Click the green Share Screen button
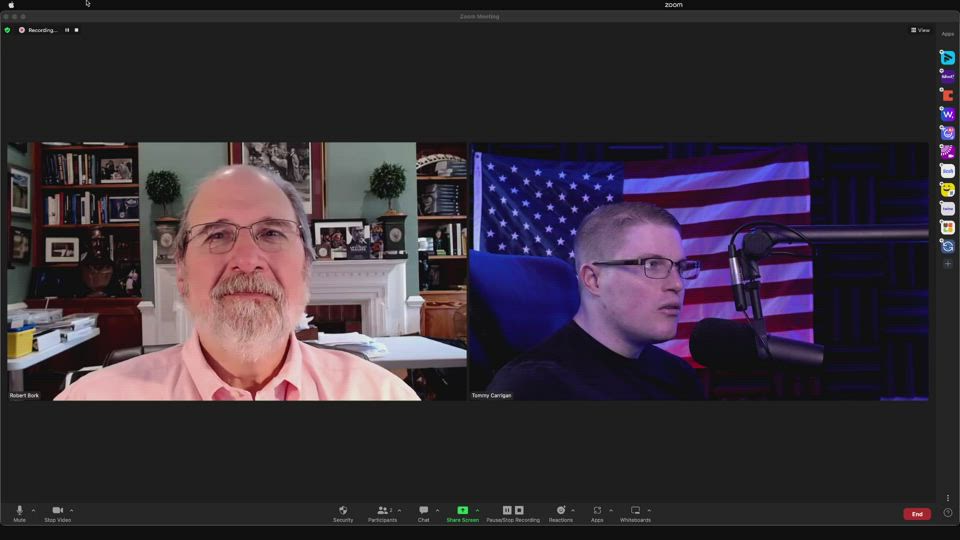 click(x=462, y=513)
